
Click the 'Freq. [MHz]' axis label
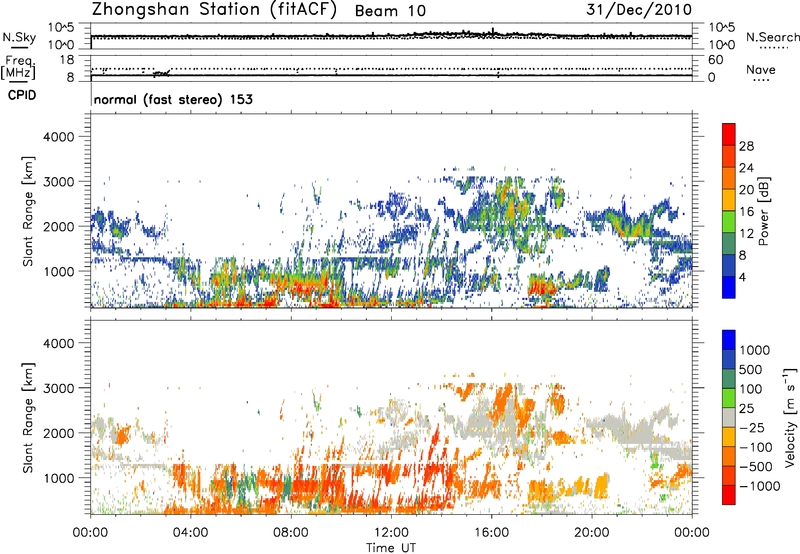point(19,68)
